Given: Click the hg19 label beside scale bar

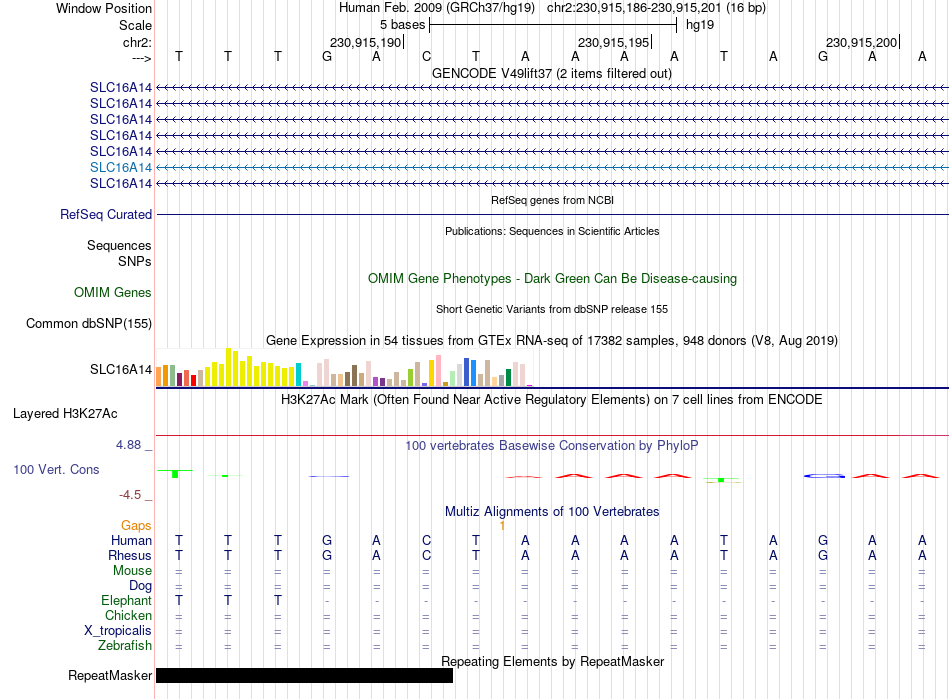Looking at the screenshot, I should tap(700, 25).
